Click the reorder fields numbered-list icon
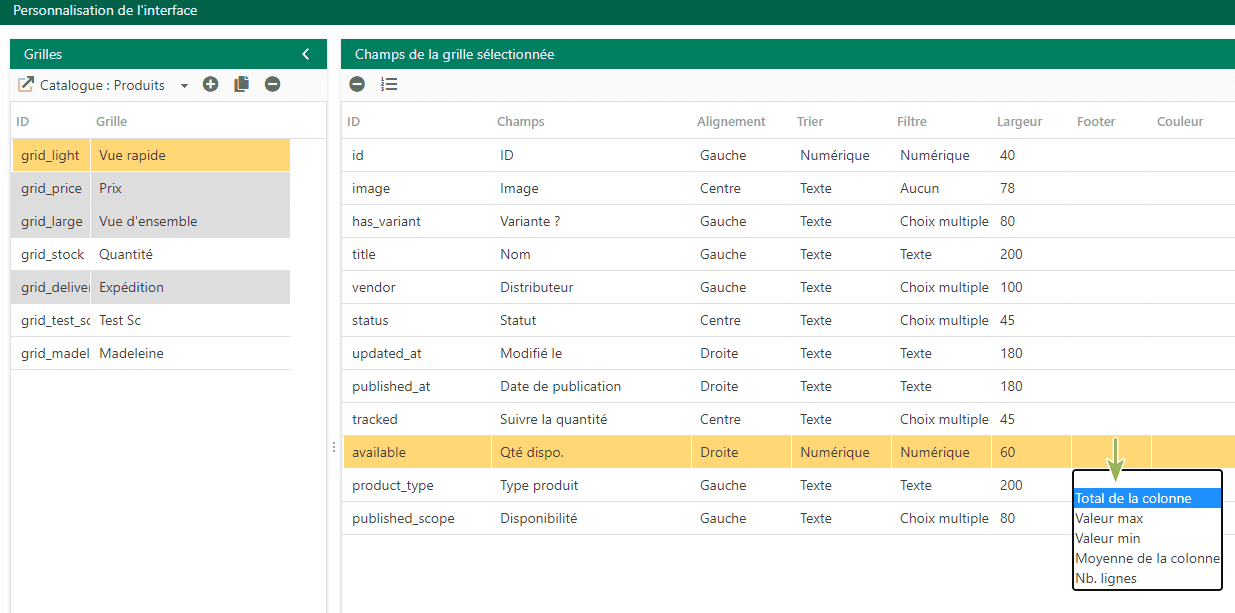Image resolution: width=1235 pixels, height=613 pixels. coord(389,85)
